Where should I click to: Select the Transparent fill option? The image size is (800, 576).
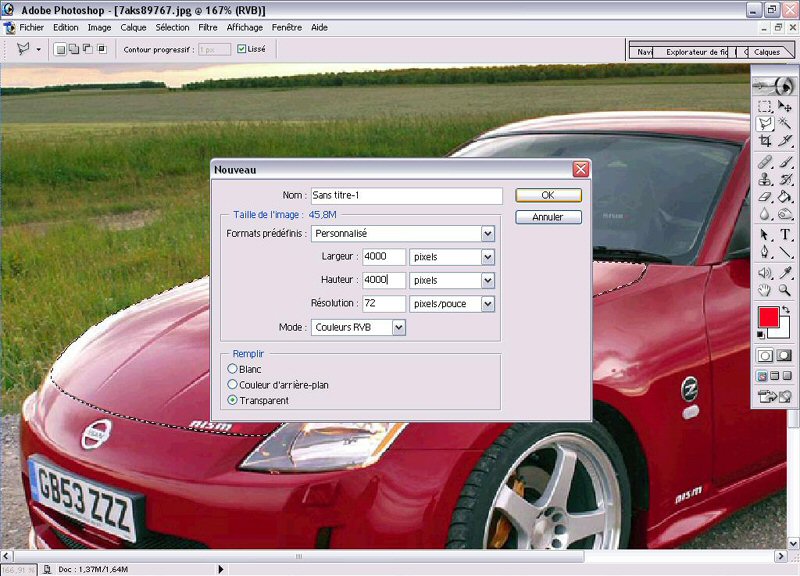pyautogui.click(x=233, y=400)
